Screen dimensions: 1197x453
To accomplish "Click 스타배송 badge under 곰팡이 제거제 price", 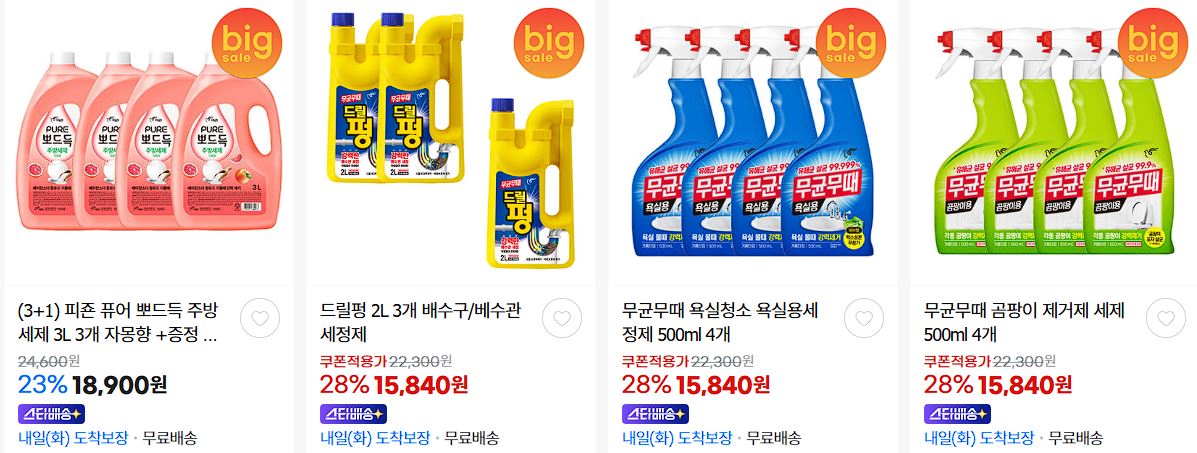I will [957, 414].
